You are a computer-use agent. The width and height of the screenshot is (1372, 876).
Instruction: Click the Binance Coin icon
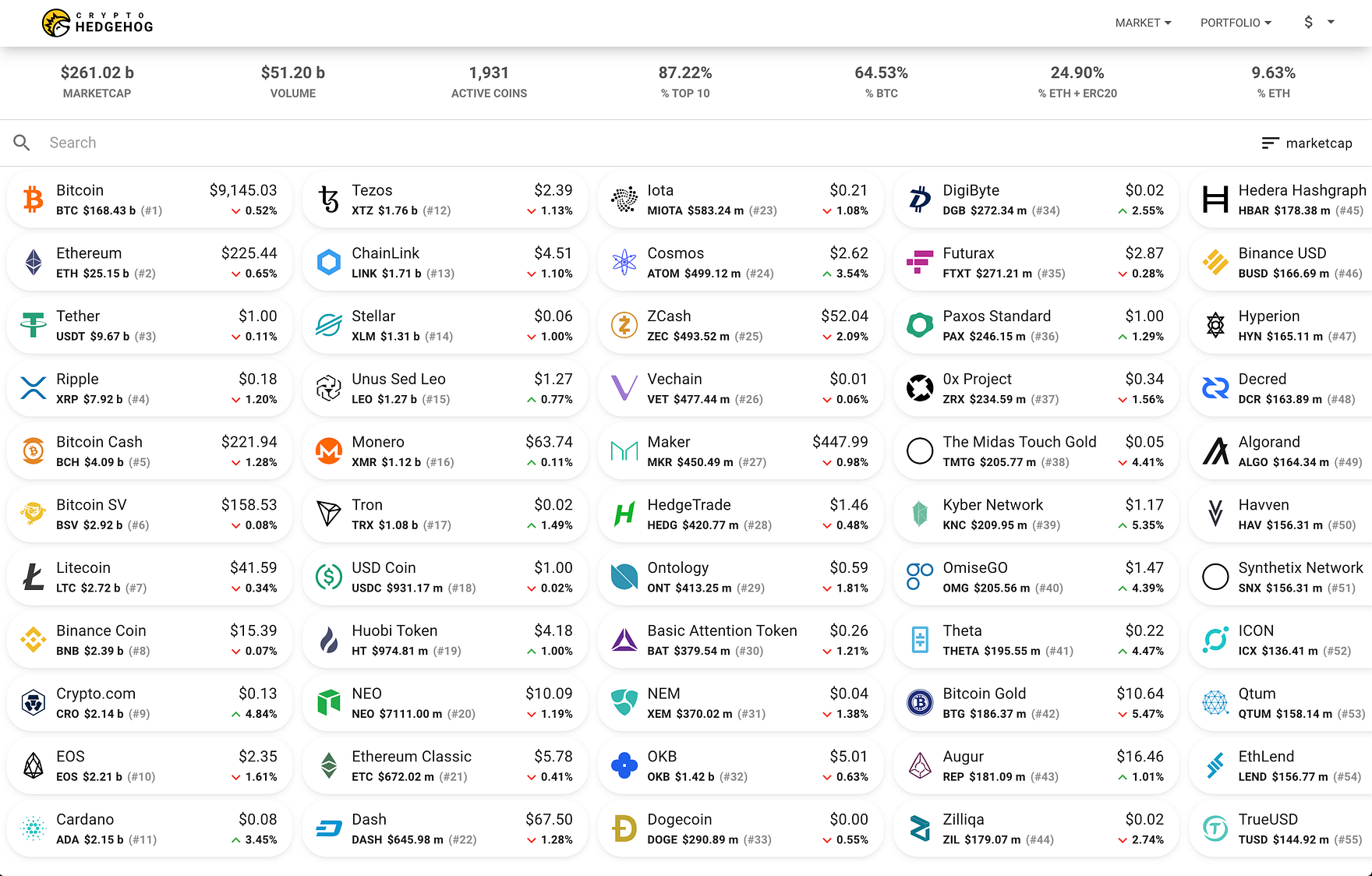(33, 640)
